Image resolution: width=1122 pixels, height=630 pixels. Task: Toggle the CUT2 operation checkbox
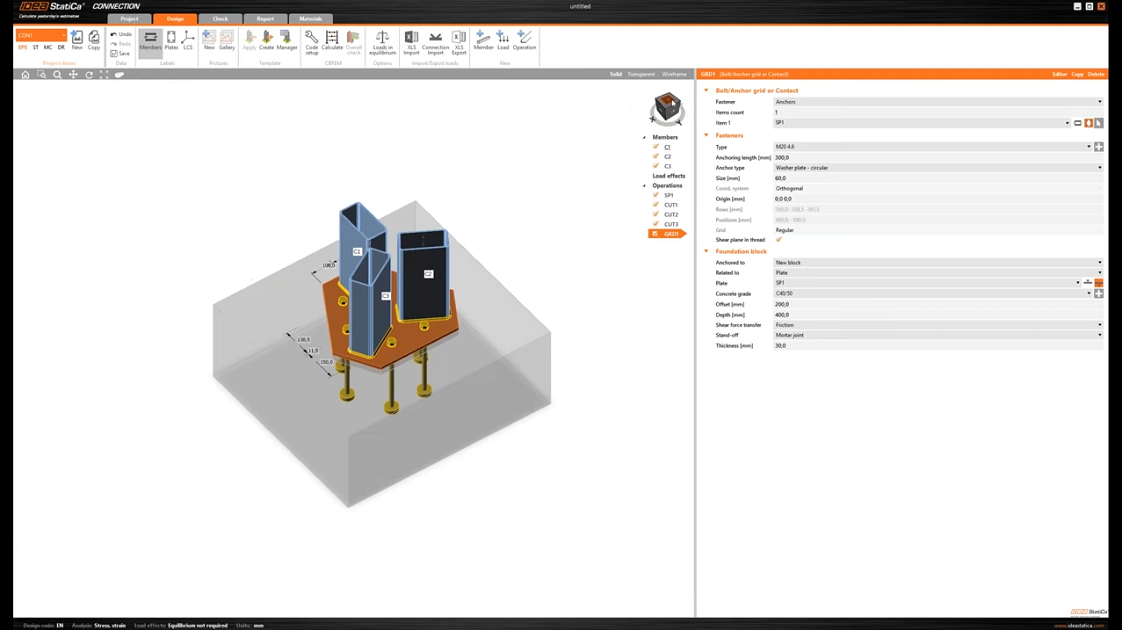click(x=656, y=214)
